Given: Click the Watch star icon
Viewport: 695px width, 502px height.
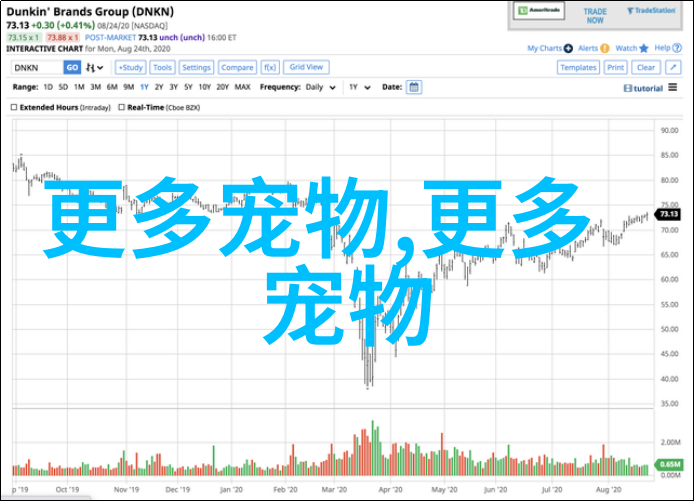Looking at the screenshot, I should (644, 48).
